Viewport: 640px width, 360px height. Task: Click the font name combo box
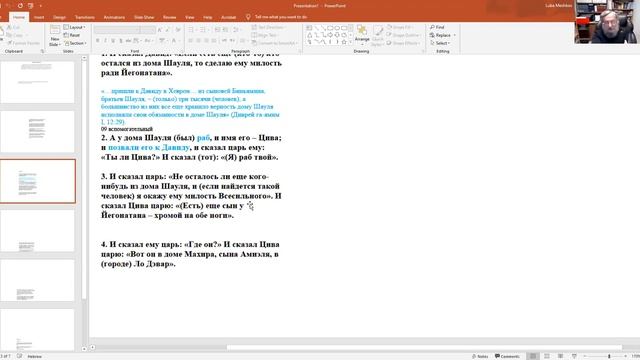117,30
